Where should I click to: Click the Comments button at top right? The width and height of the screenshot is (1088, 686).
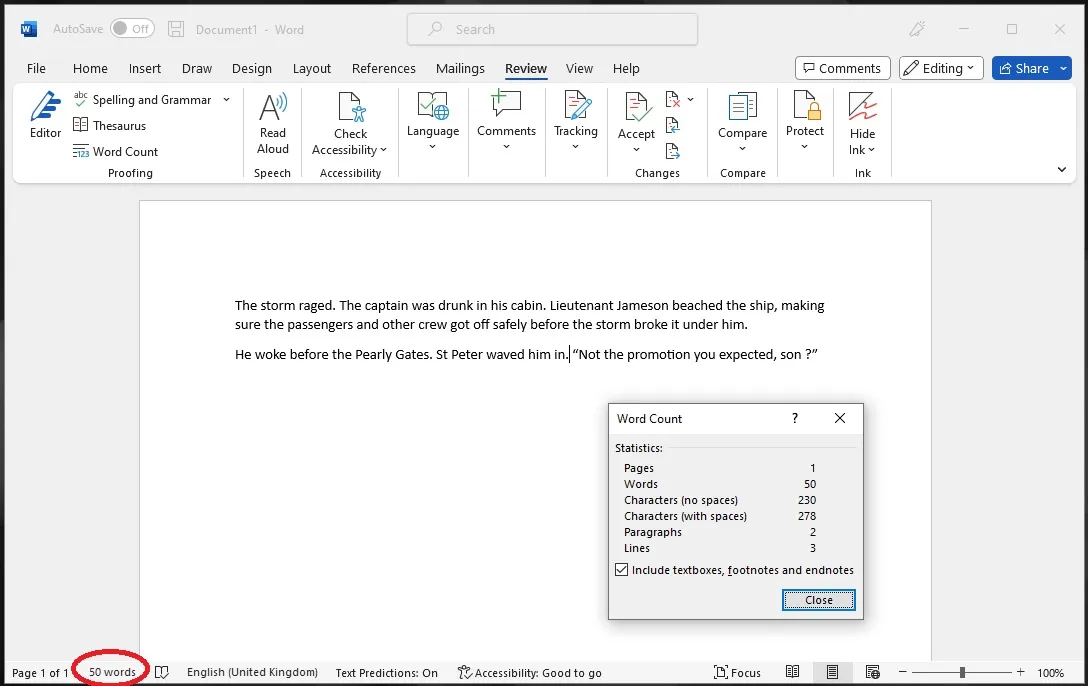pyautogui.click(x=842, y=68)
